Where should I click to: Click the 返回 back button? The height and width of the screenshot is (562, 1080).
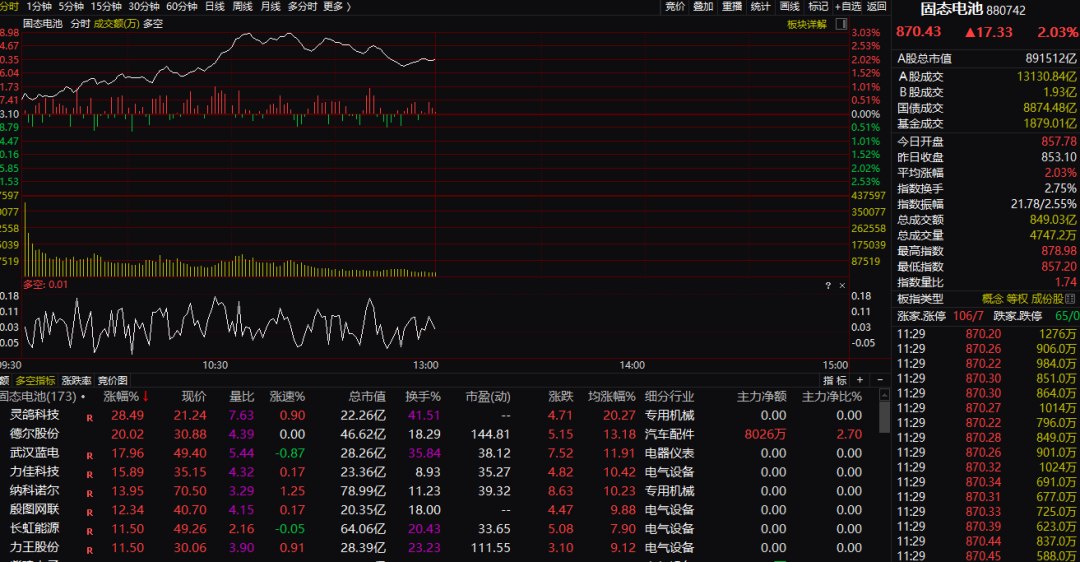(x=876, y=6)
